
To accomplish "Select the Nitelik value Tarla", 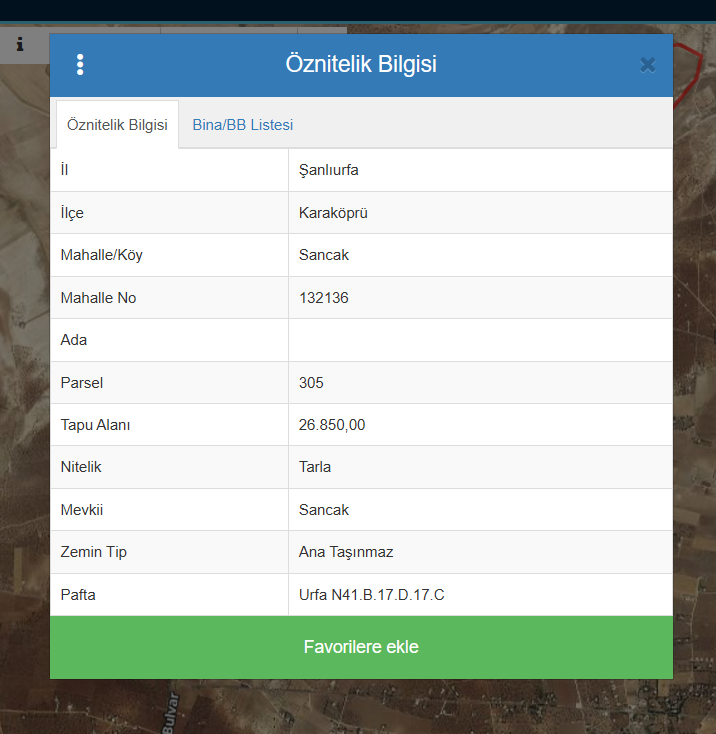I will [315, 467].
